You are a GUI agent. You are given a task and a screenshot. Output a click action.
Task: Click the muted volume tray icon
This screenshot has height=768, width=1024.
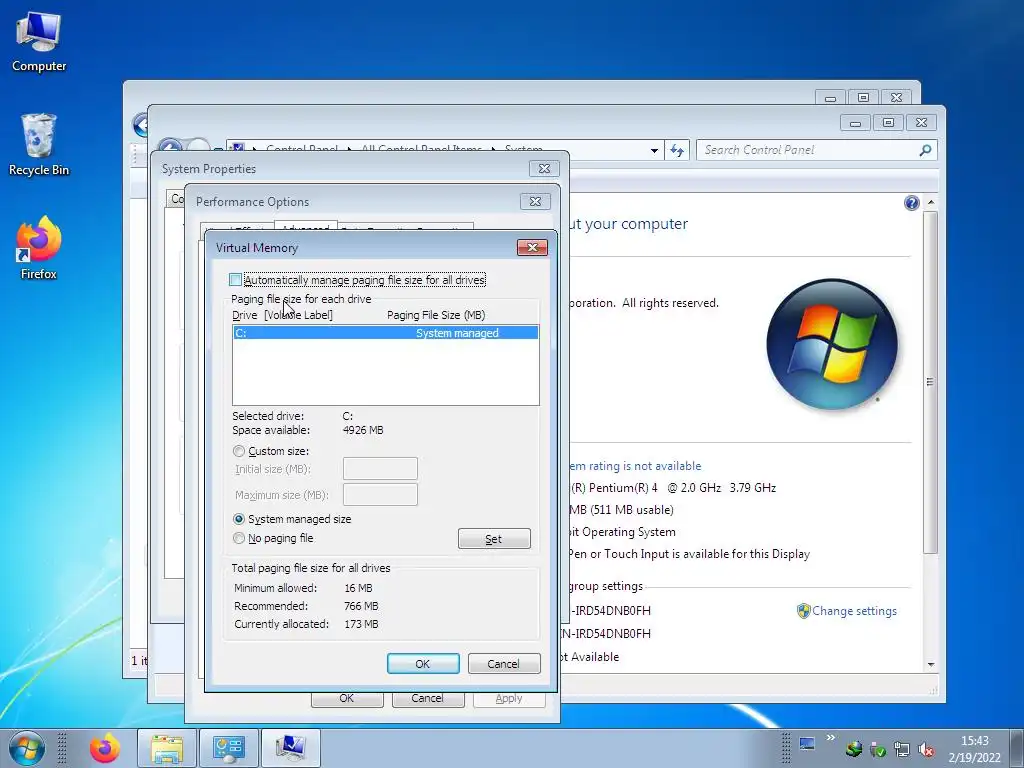925,749
